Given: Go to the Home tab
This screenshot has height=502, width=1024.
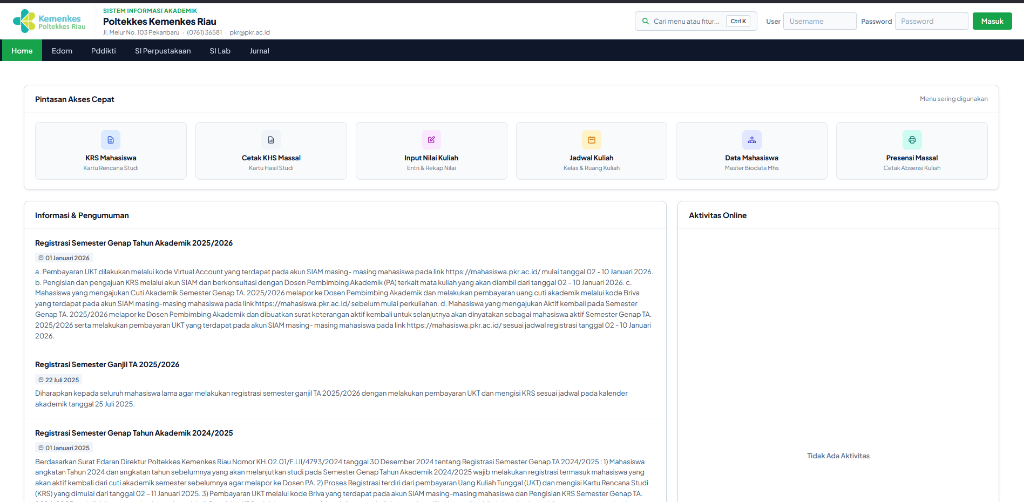Looking at the screenshot, I should [22, 51].
